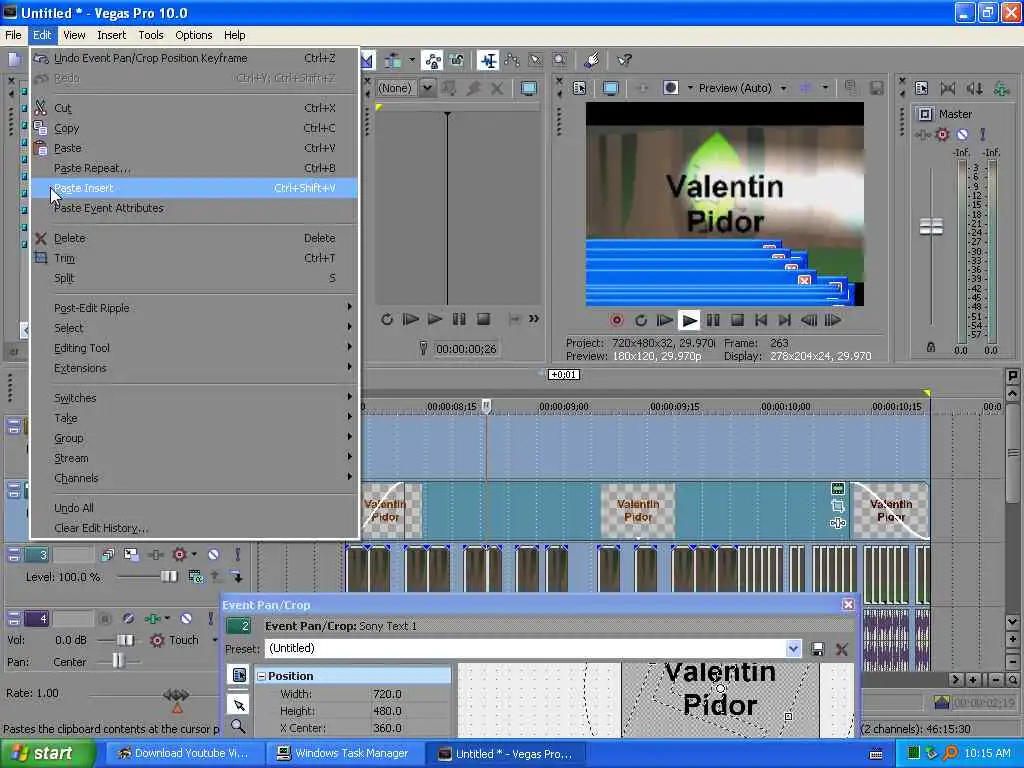The image size is (1024, 768).
Task: Select the Zoom tool in Pan/Crop
Action: coord(239,726)
